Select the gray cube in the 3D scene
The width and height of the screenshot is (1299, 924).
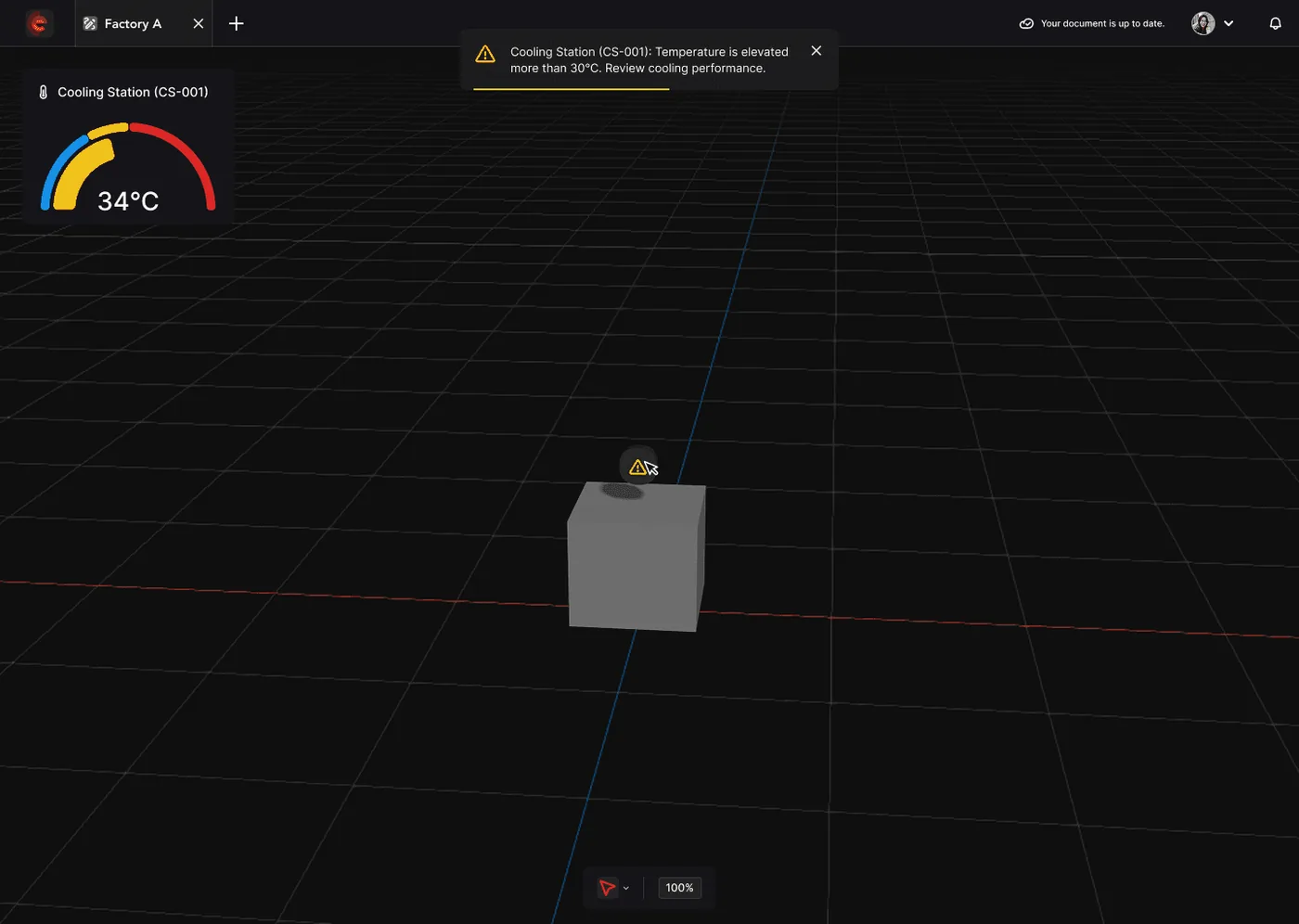(x=637, y=557)
